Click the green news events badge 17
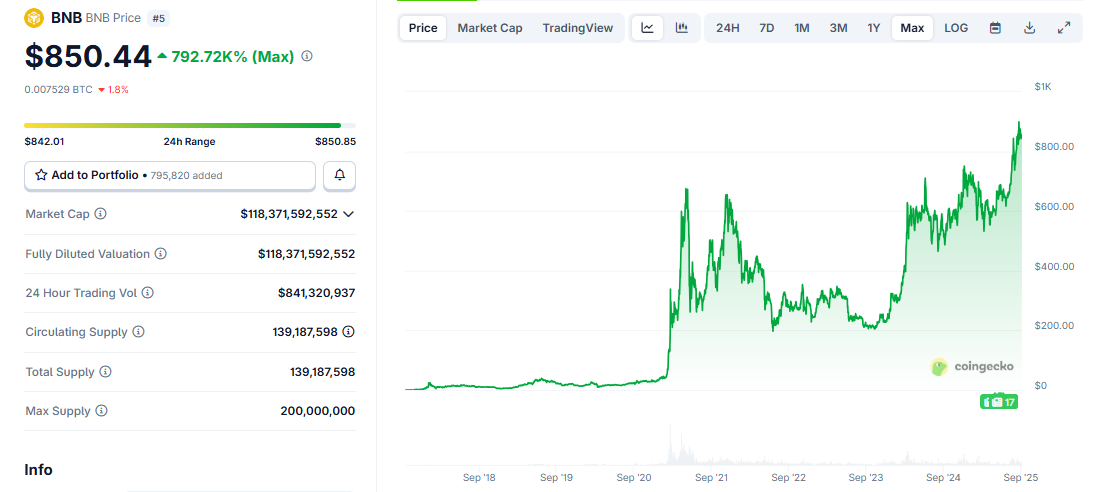The width and height of the screenshot is (1096, 492). tap(999, 402)
